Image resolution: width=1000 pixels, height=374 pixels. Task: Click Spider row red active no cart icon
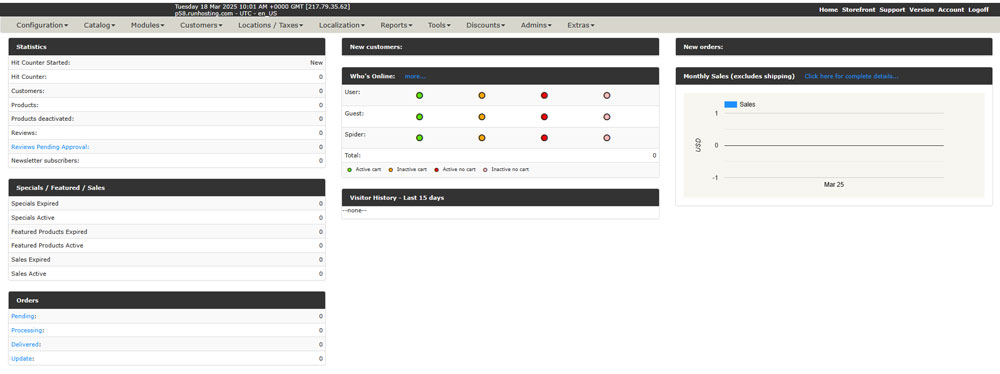click(544, 138)
